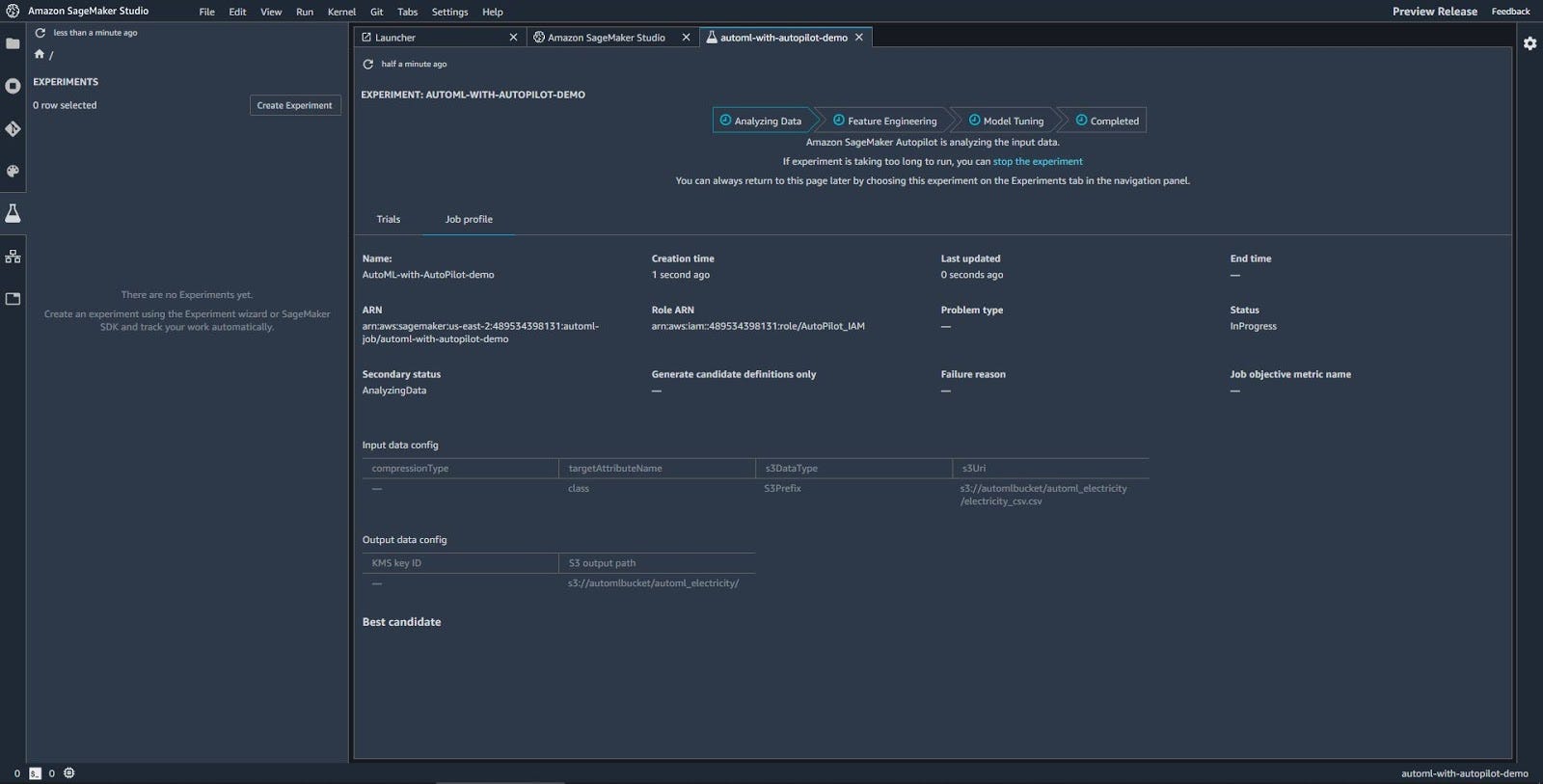Click the kernel chip icon in status bar
The image size is (1543, 784).
tap(68, 773)
